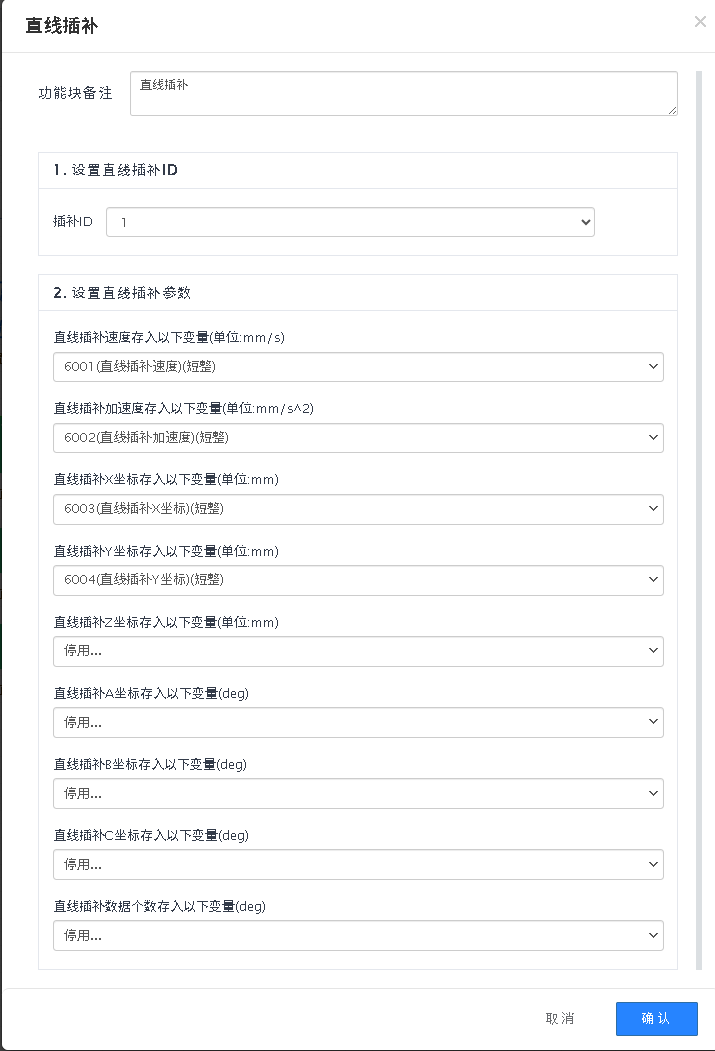Open the 数据个数 variable dropdown

point(358,935)
